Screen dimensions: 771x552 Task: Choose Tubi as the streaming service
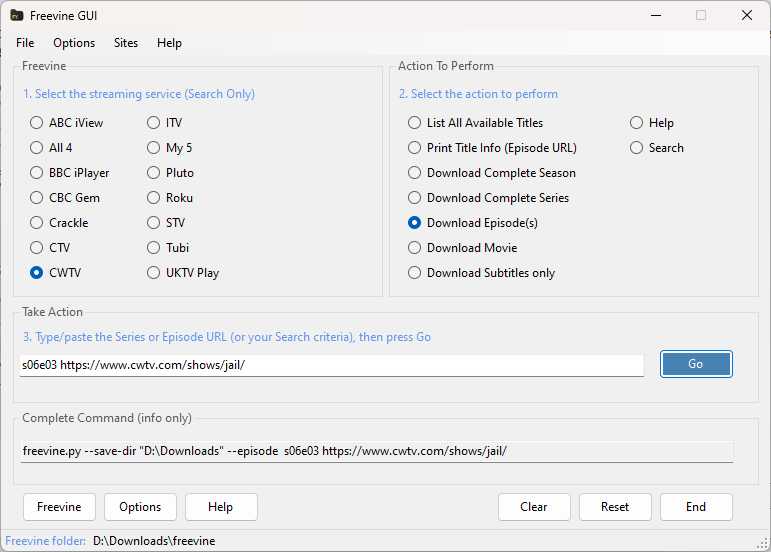coord(154,248)
